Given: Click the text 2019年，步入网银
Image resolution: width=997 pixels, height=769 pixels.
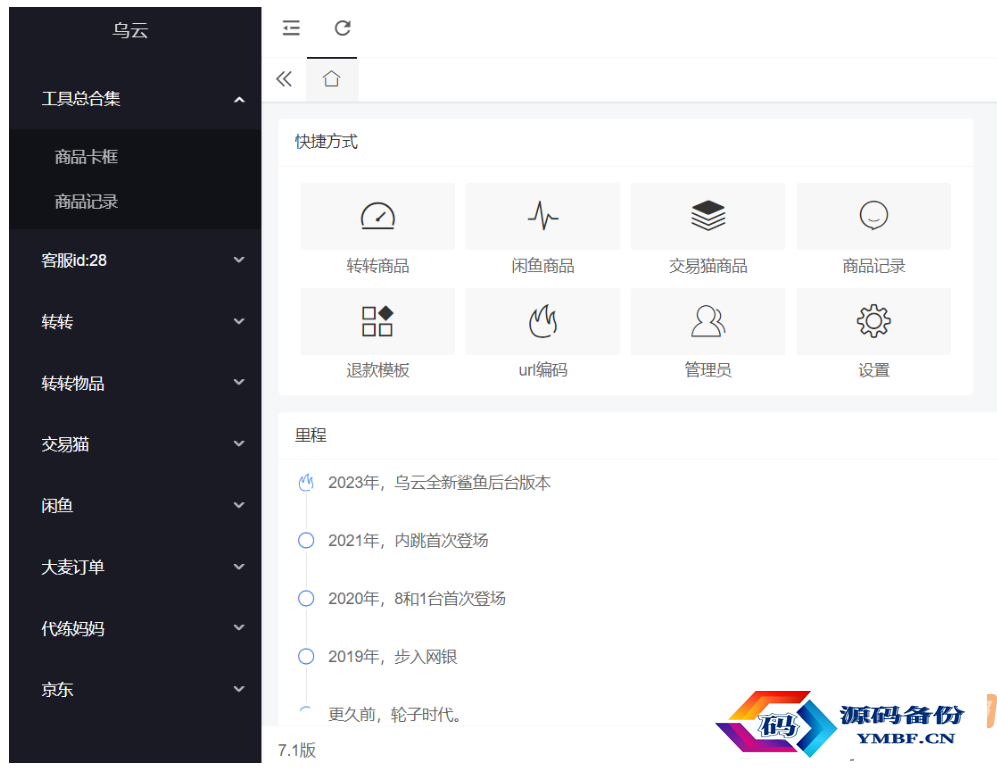Looking at the screenshot, I should coord(392,656).
